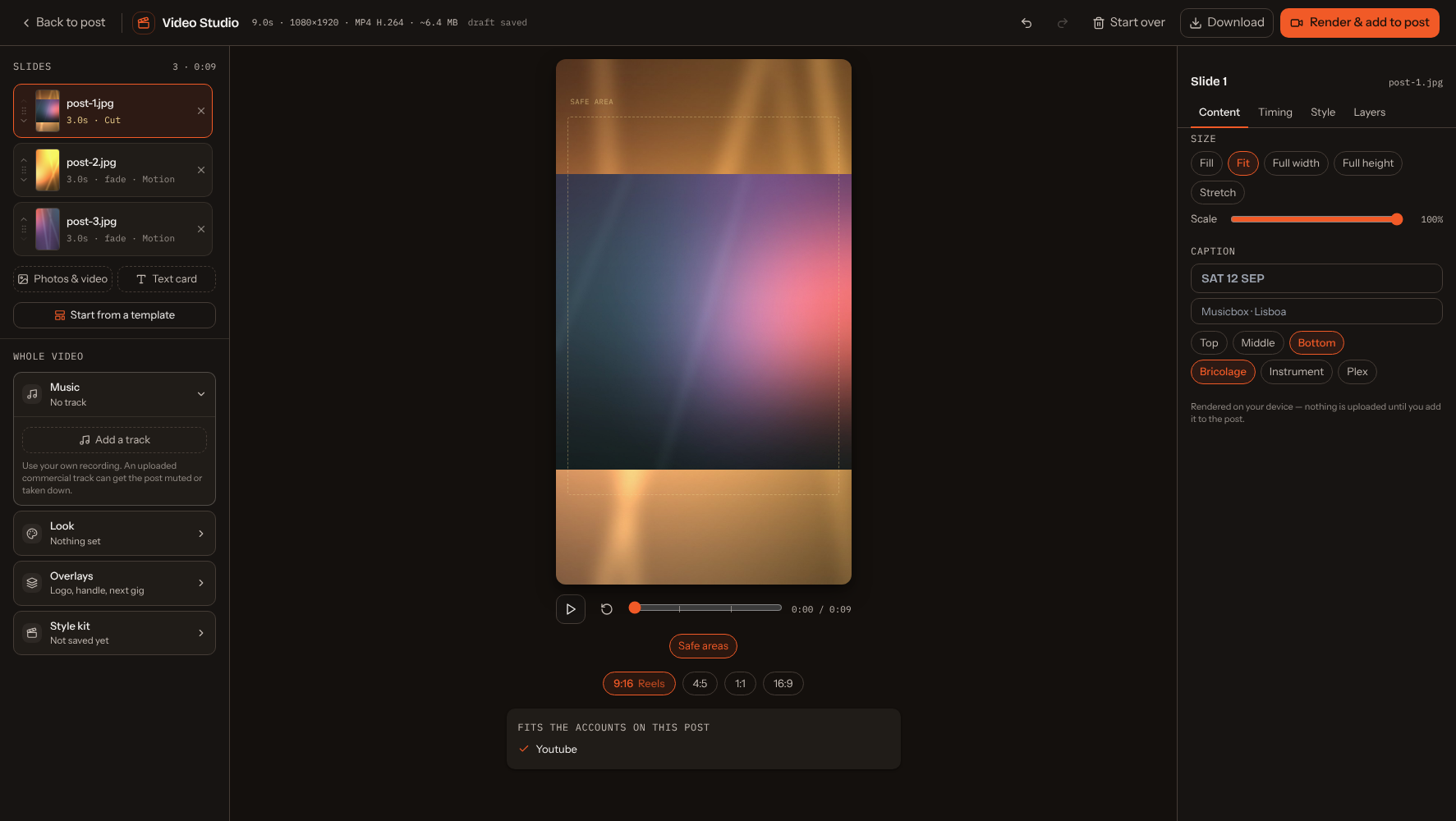
Task: Move post-2.jpg slide up with arrow
Action: 24,160
